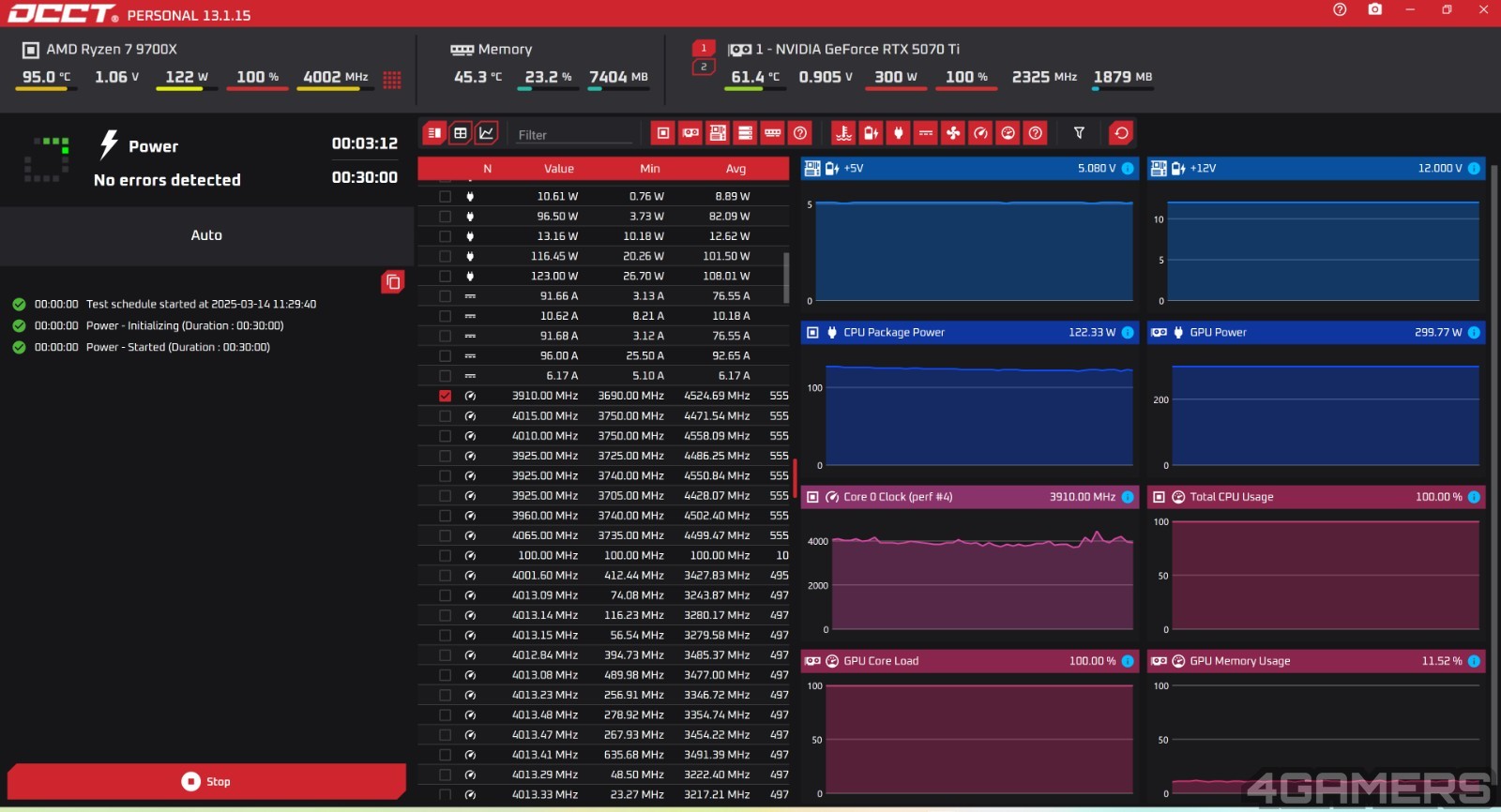Open info for GPU Memory Usage graph

click(1474, 661)
